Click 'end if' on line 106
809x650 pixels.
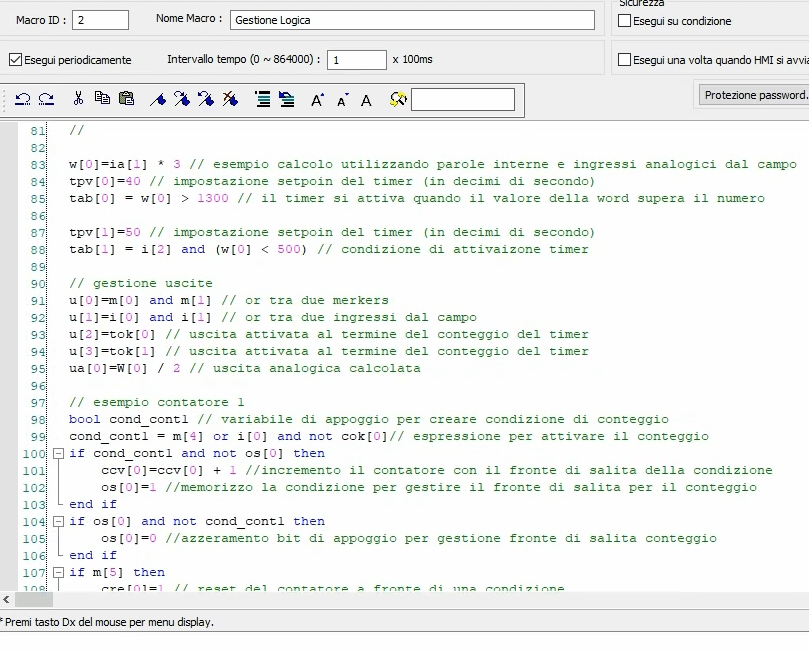pyautogui.click(x=93, y=556)
